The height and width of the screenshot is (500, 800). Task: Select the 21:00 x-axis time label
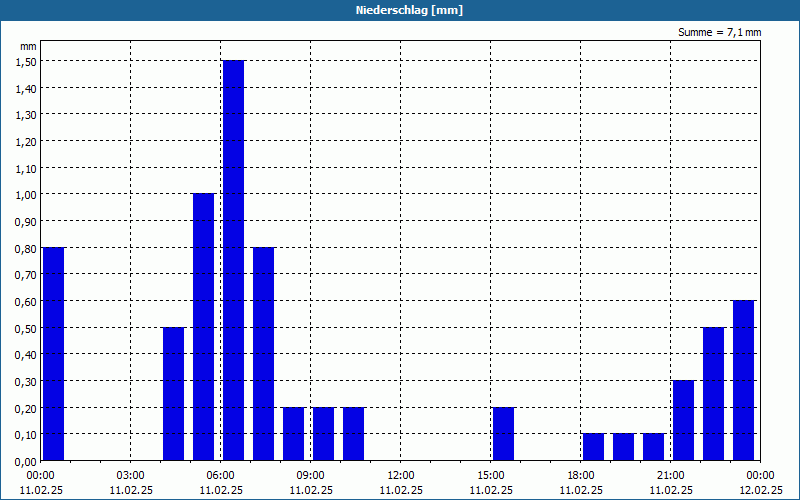point(671,476)
